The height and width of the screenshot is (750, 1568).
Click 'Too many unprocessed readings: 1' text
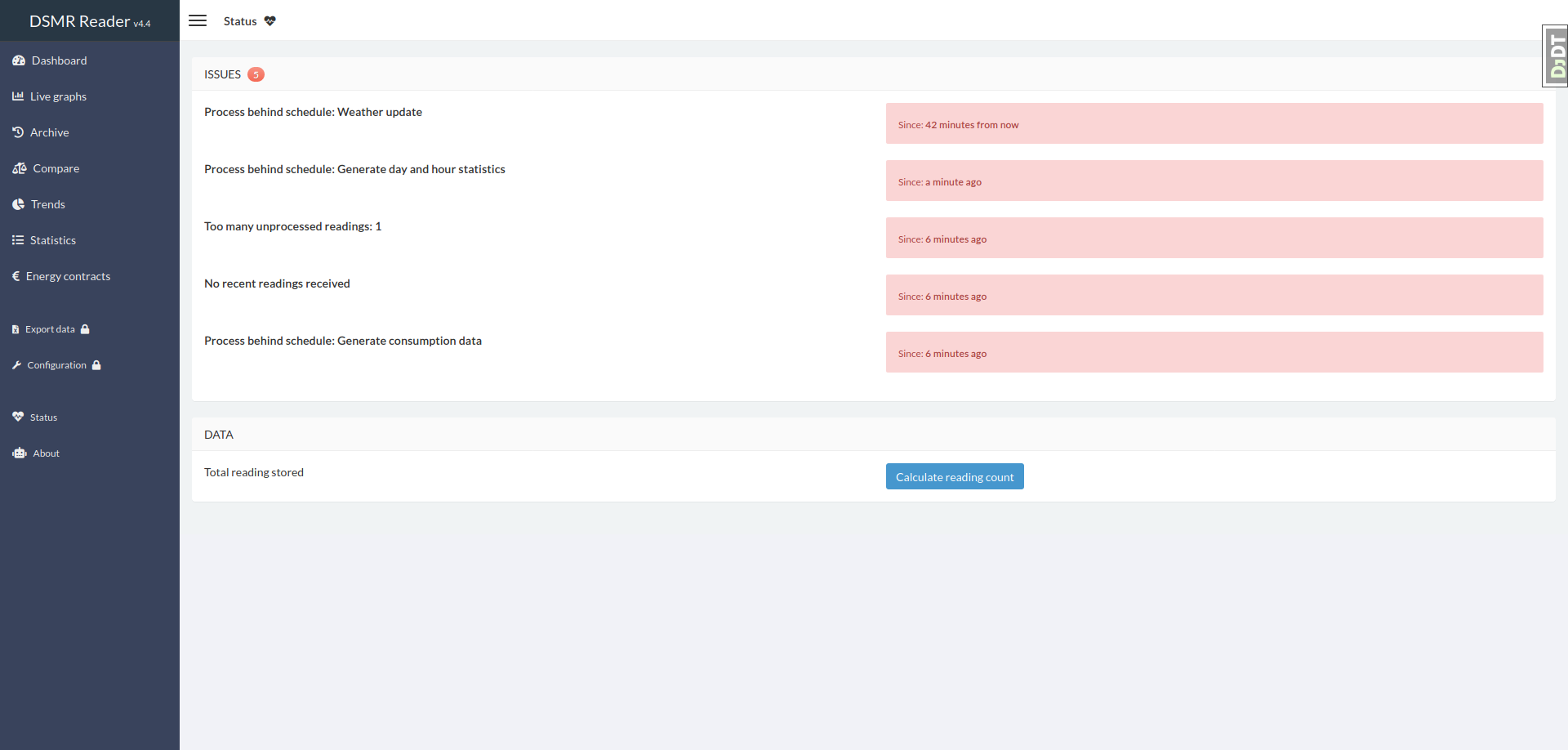[x=292, y=226]
